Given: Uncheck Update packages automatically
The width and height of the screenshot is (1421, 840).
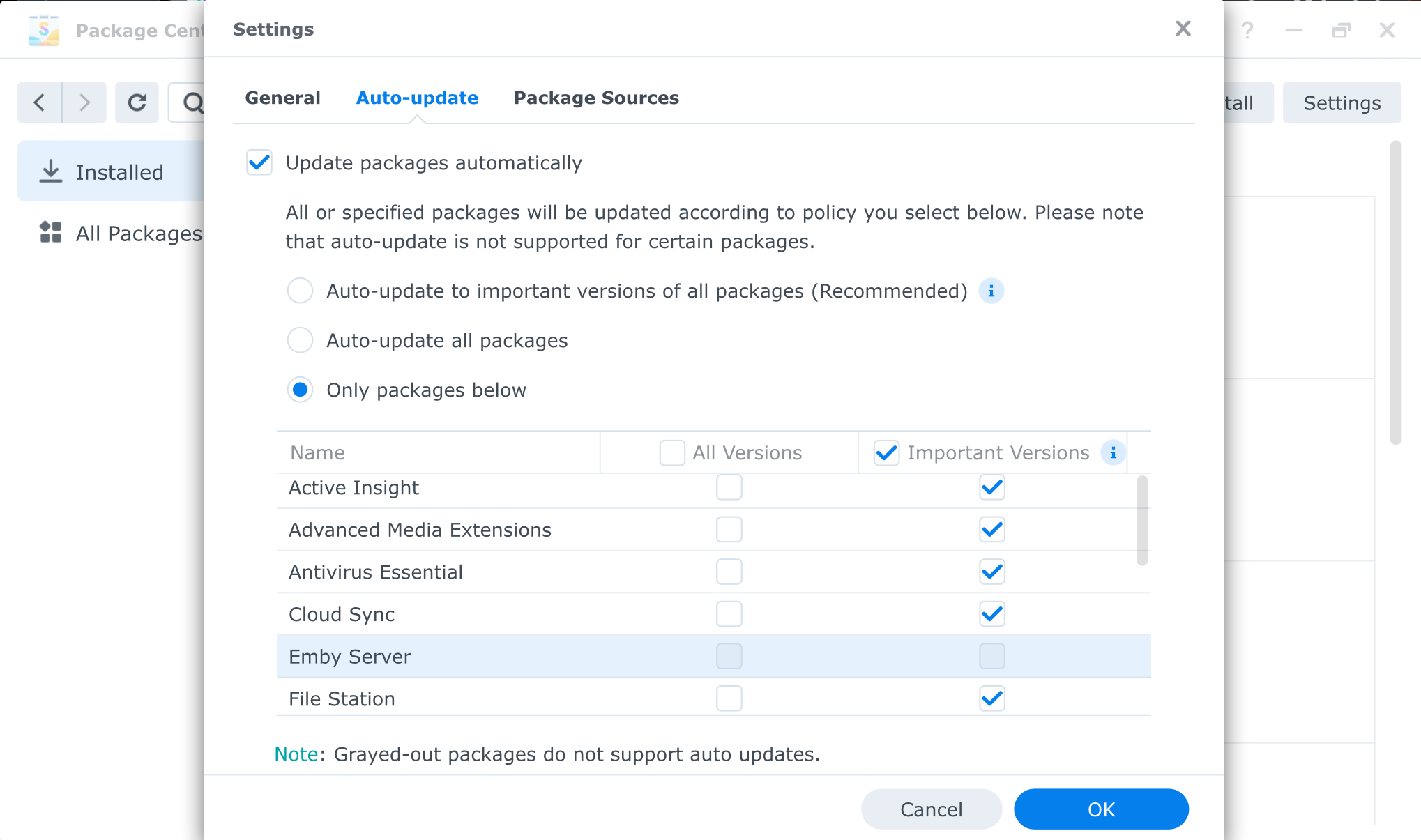Looking at the screenshot, I should [259, 163].
